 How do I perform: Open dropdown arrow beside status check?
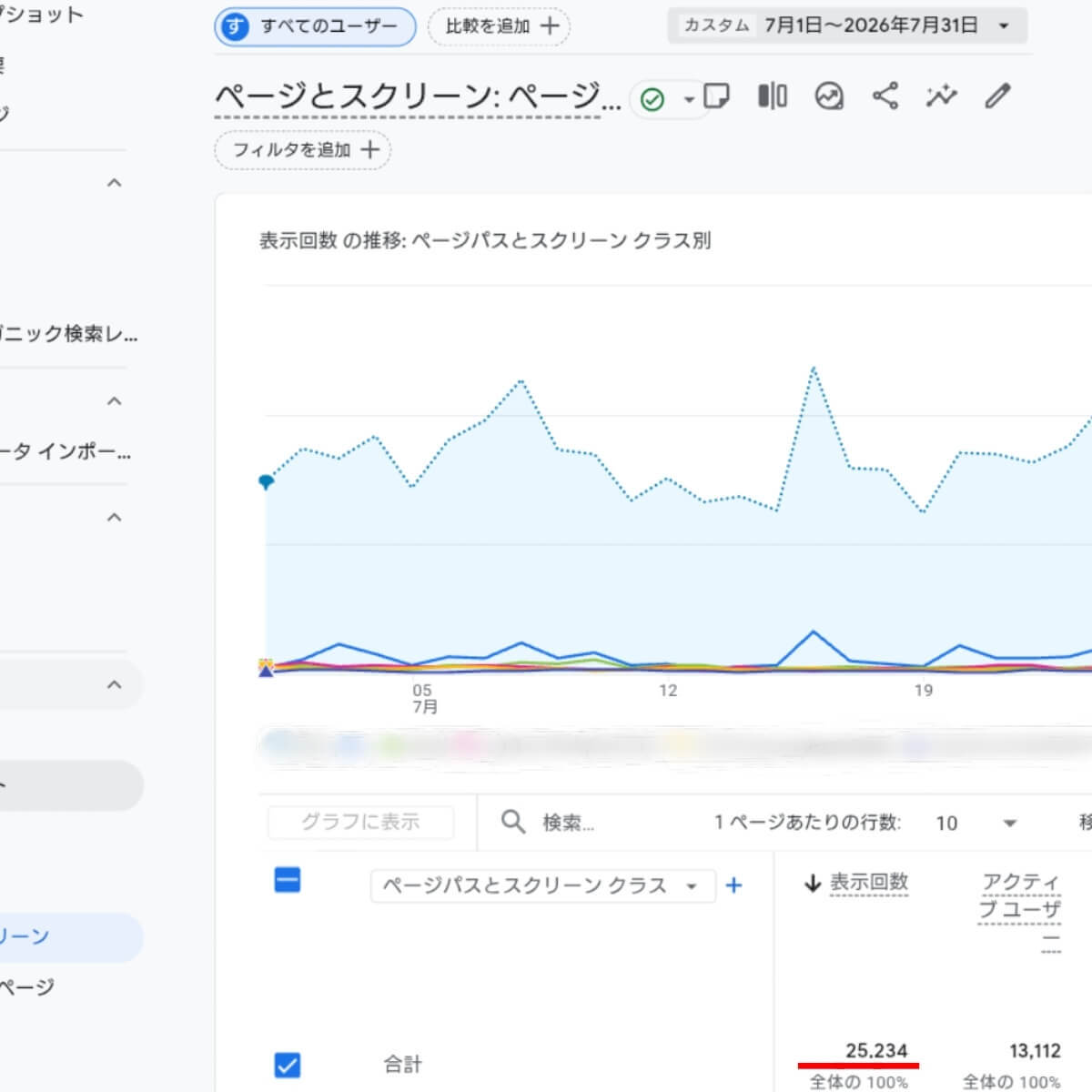click(x=689, y=99)
